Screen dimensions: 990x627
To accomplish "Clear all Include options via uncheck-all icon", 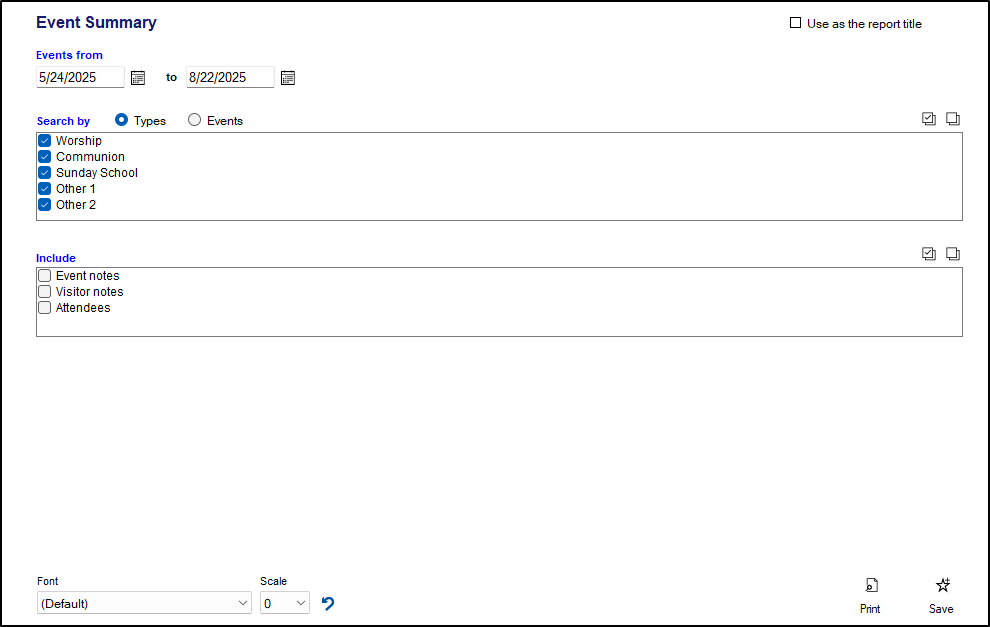I will point(952,253).
